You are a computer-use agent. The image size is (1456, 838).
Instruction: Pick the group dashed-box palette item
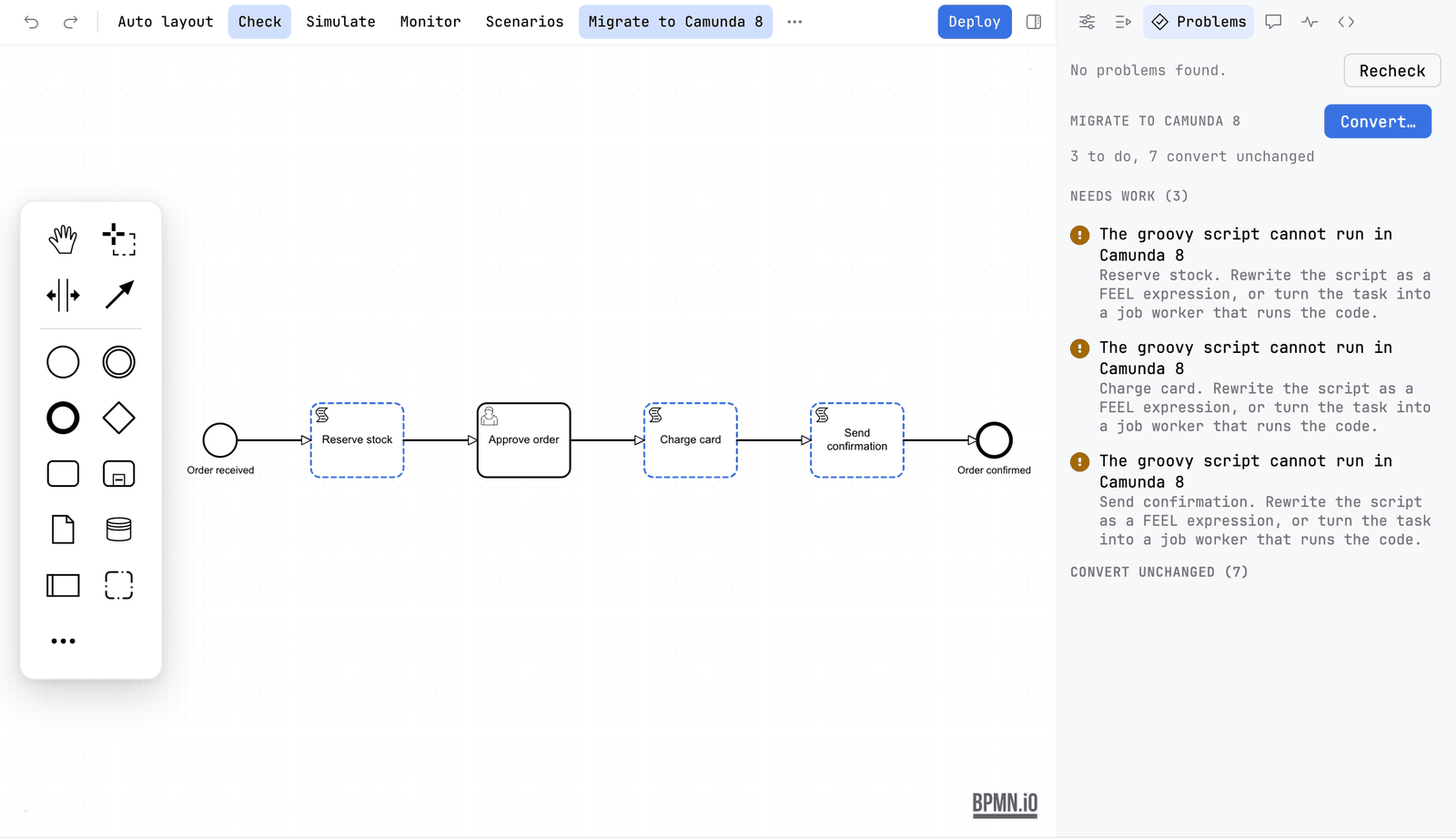click(x=119, y=585)
